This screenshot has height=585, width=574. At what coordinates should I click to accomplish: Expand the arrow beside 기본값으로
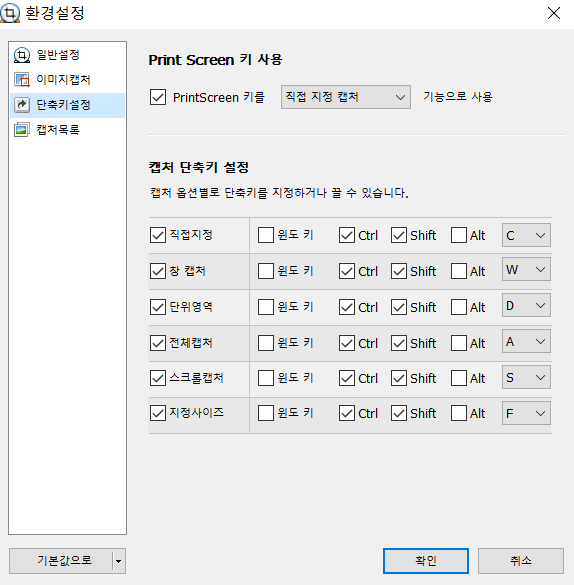coord(119,561)
